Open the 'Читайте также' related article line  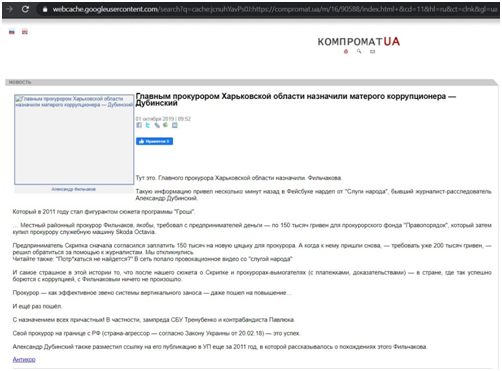(152, 259)
